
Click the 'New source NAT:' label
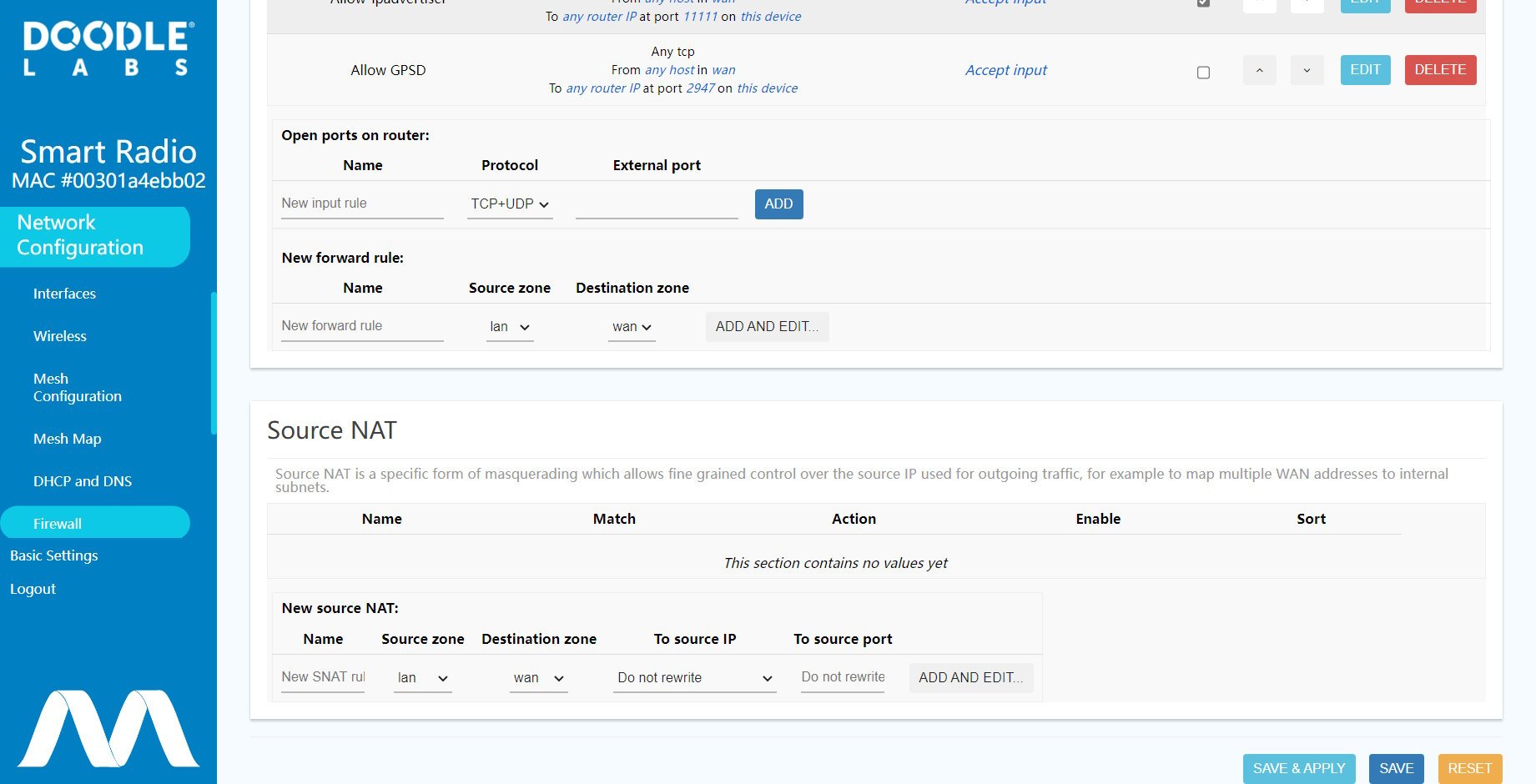(x=340, y=608)
